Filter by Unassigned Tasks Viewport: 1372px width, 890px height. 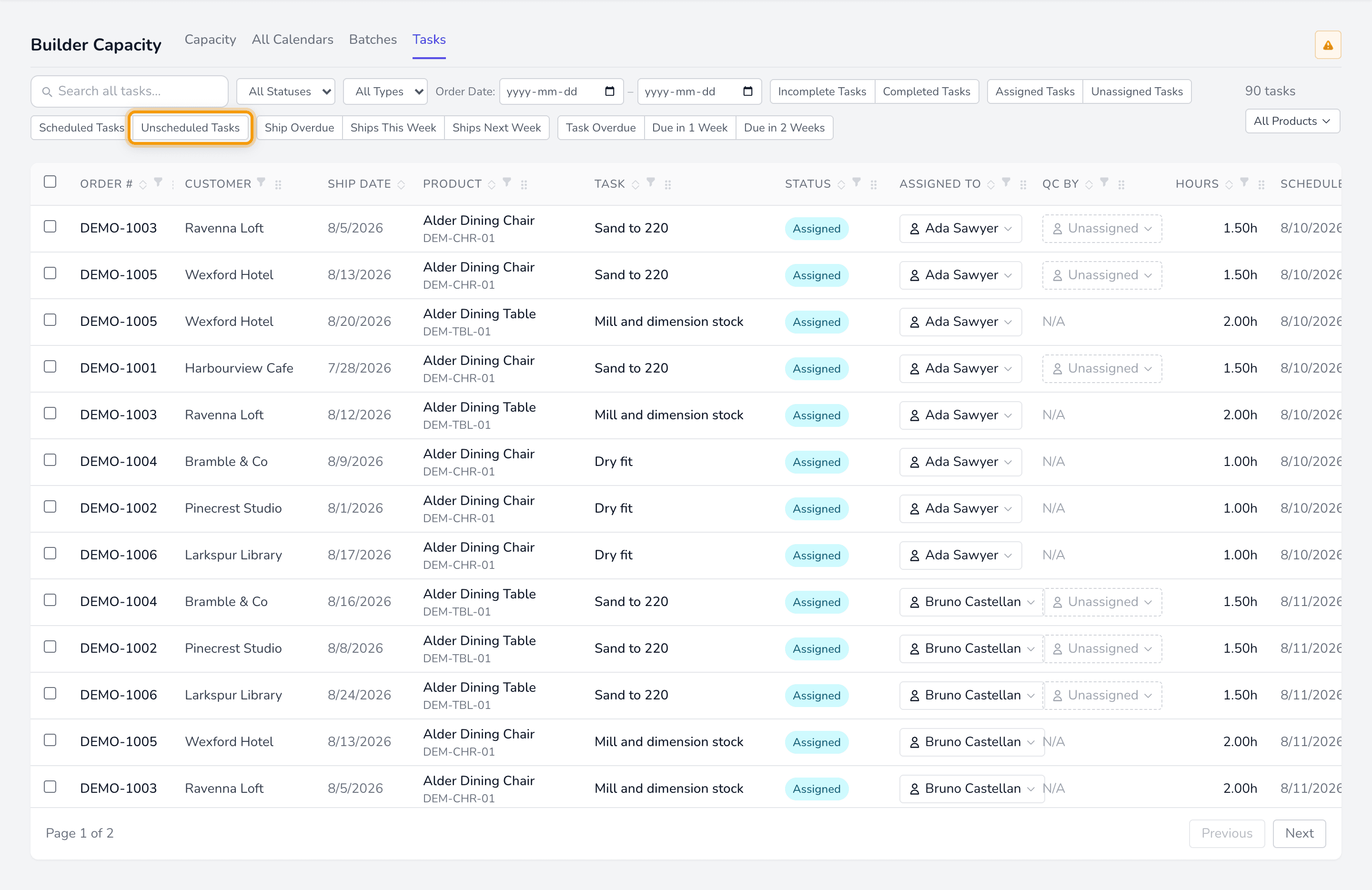click(1137, 91)
